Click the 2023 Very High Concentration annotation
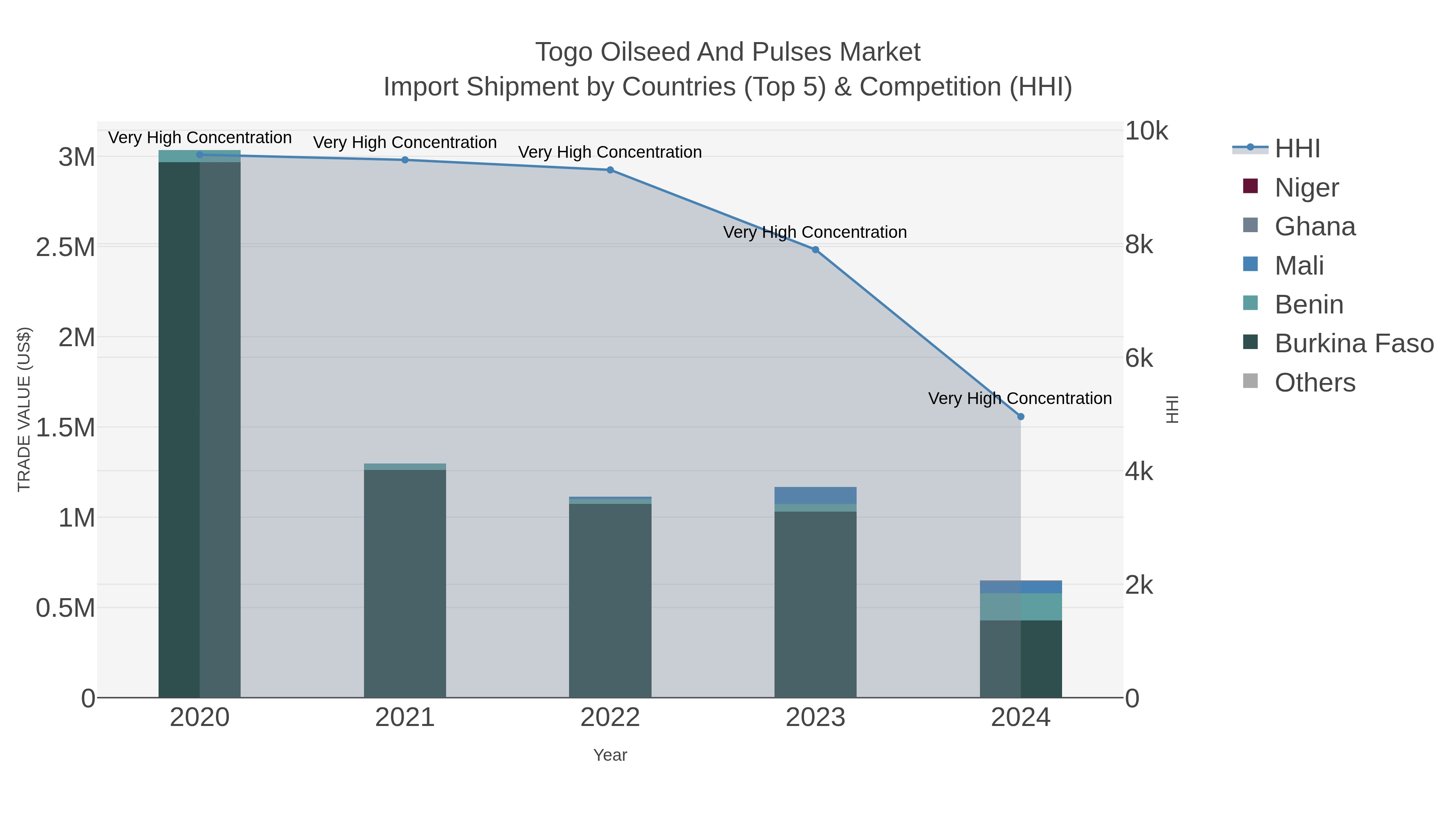 pos(815,232)
